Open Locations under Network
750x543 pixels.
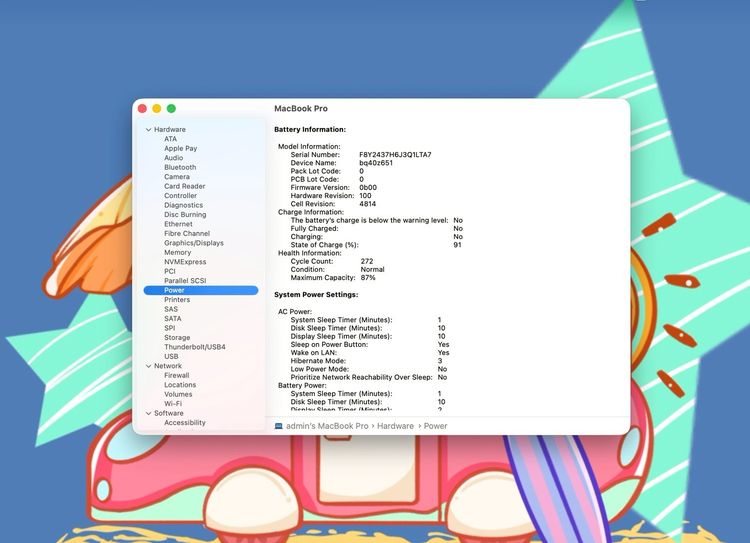pos(180,385)
